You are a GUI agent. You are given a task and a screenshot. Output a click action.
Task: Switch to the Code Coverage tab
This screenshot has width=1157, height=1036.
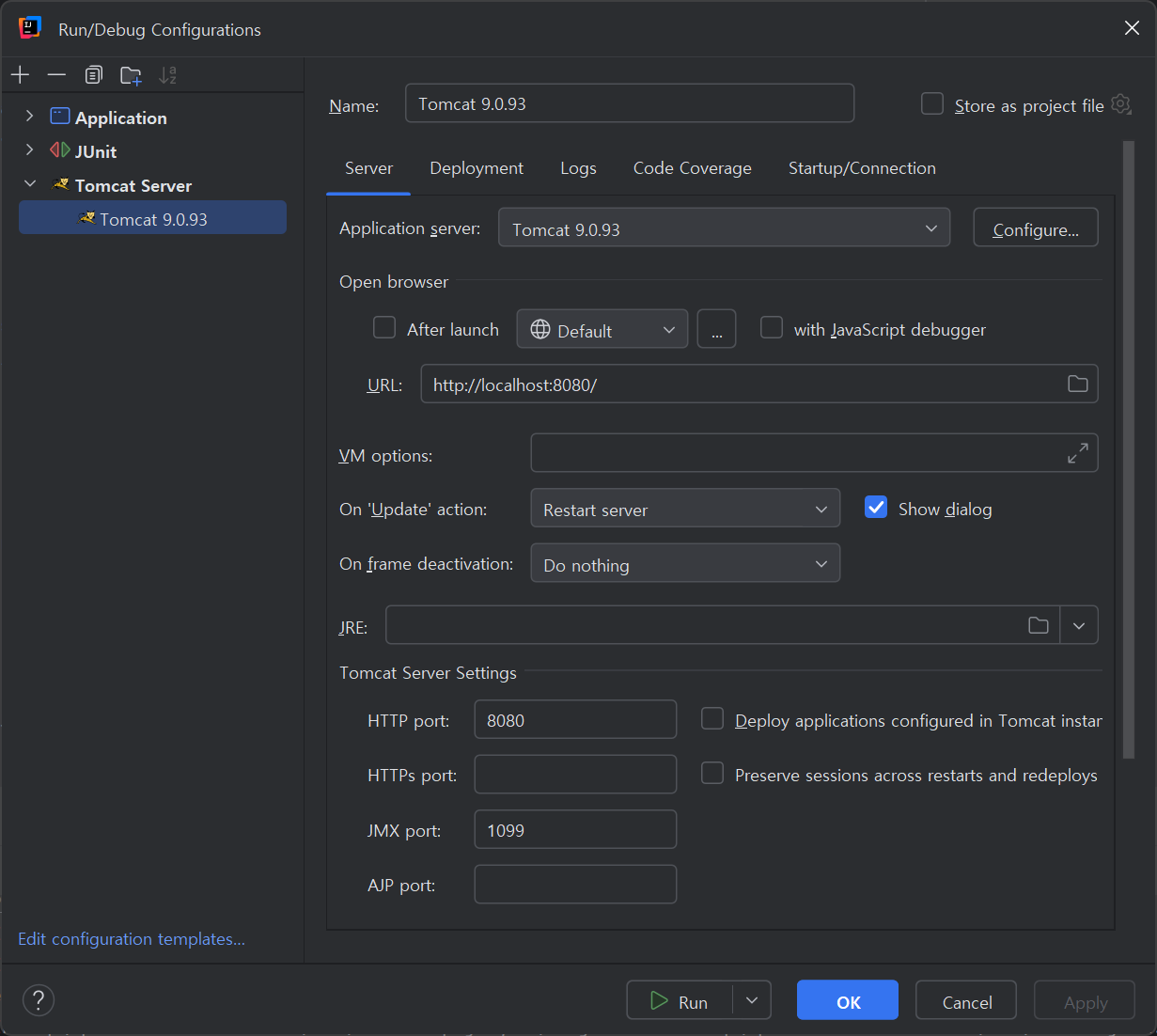click(693, 168)
